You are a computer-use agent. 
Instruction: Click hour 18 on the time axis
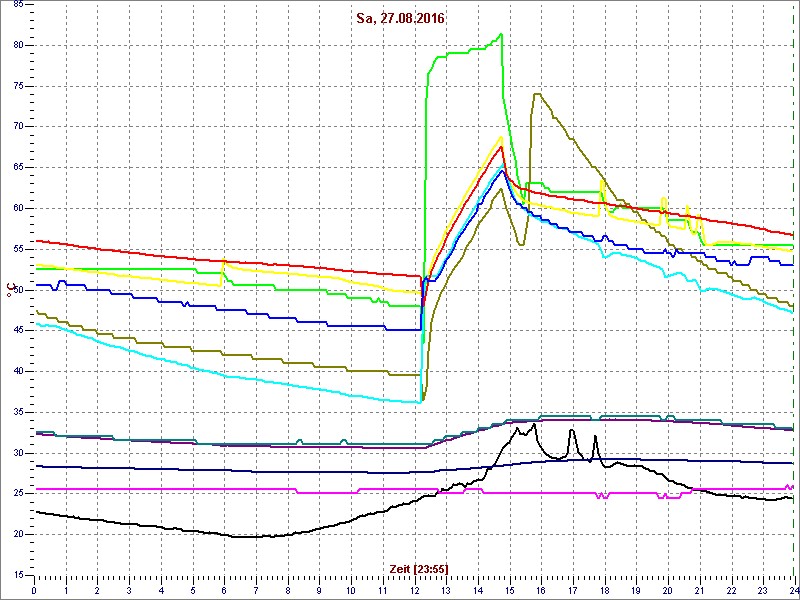tap(605, 589)
